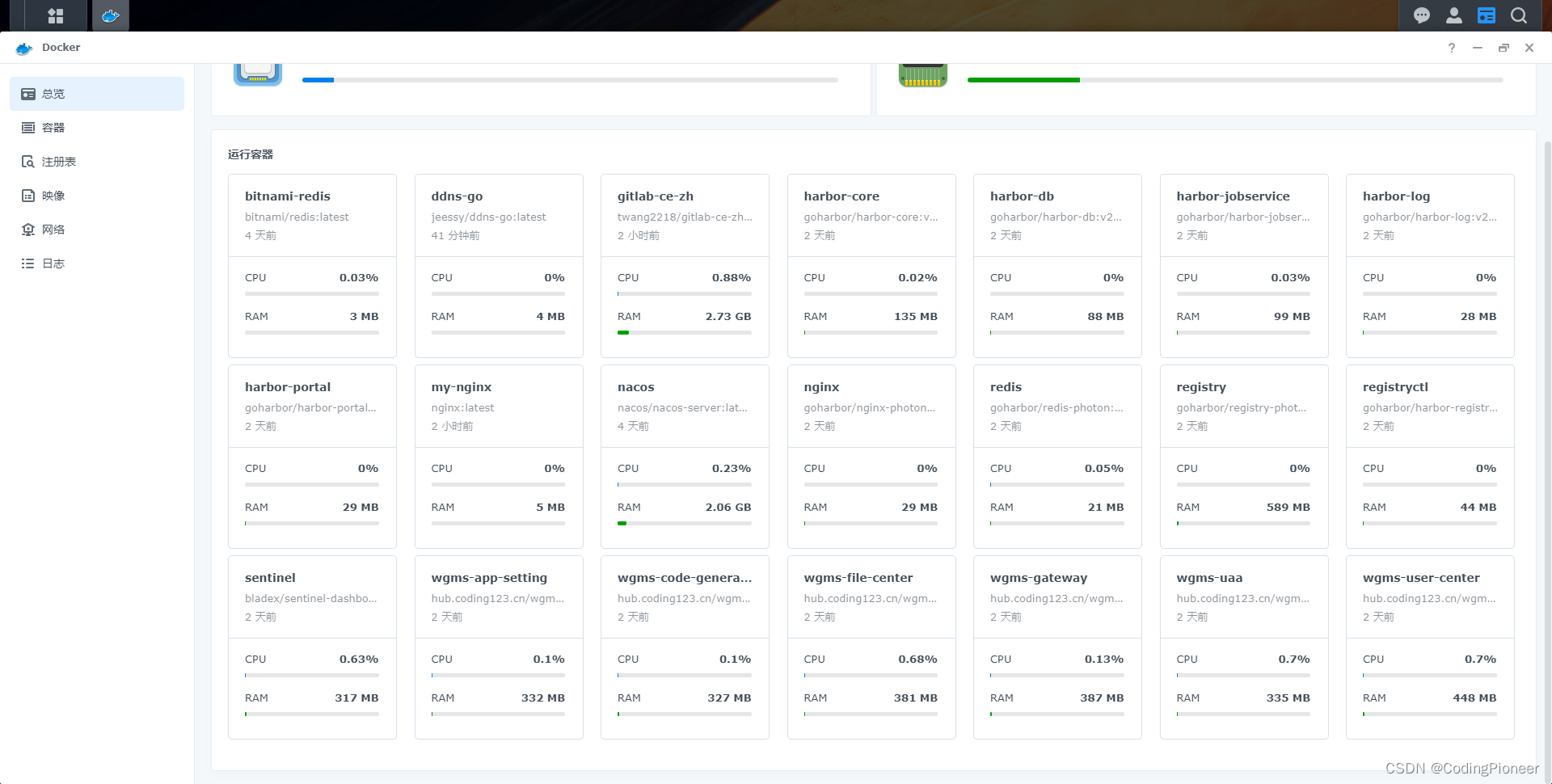The height and width of the screenshot is (784, 1552).
Task: Open 网络 in the sidebar
Action: (97, 230)
